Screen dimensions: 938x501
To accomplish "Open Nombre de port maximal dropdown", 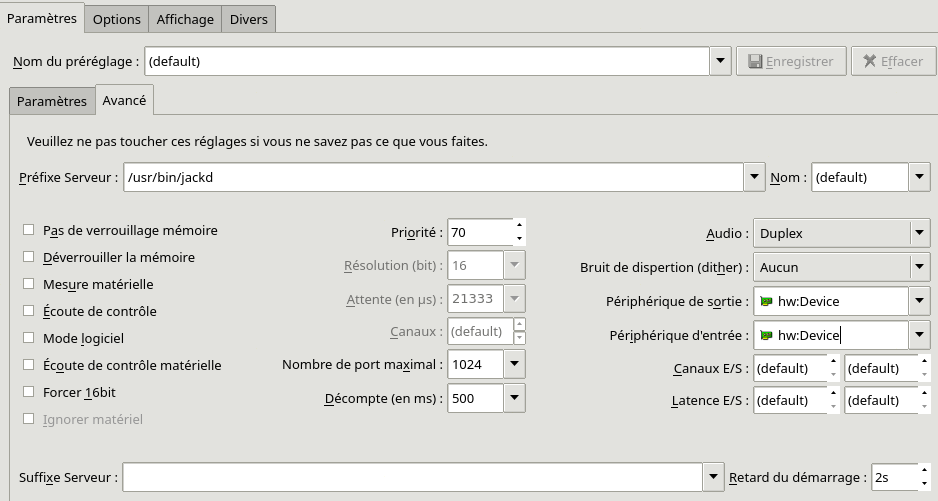I will pos(515,364).
